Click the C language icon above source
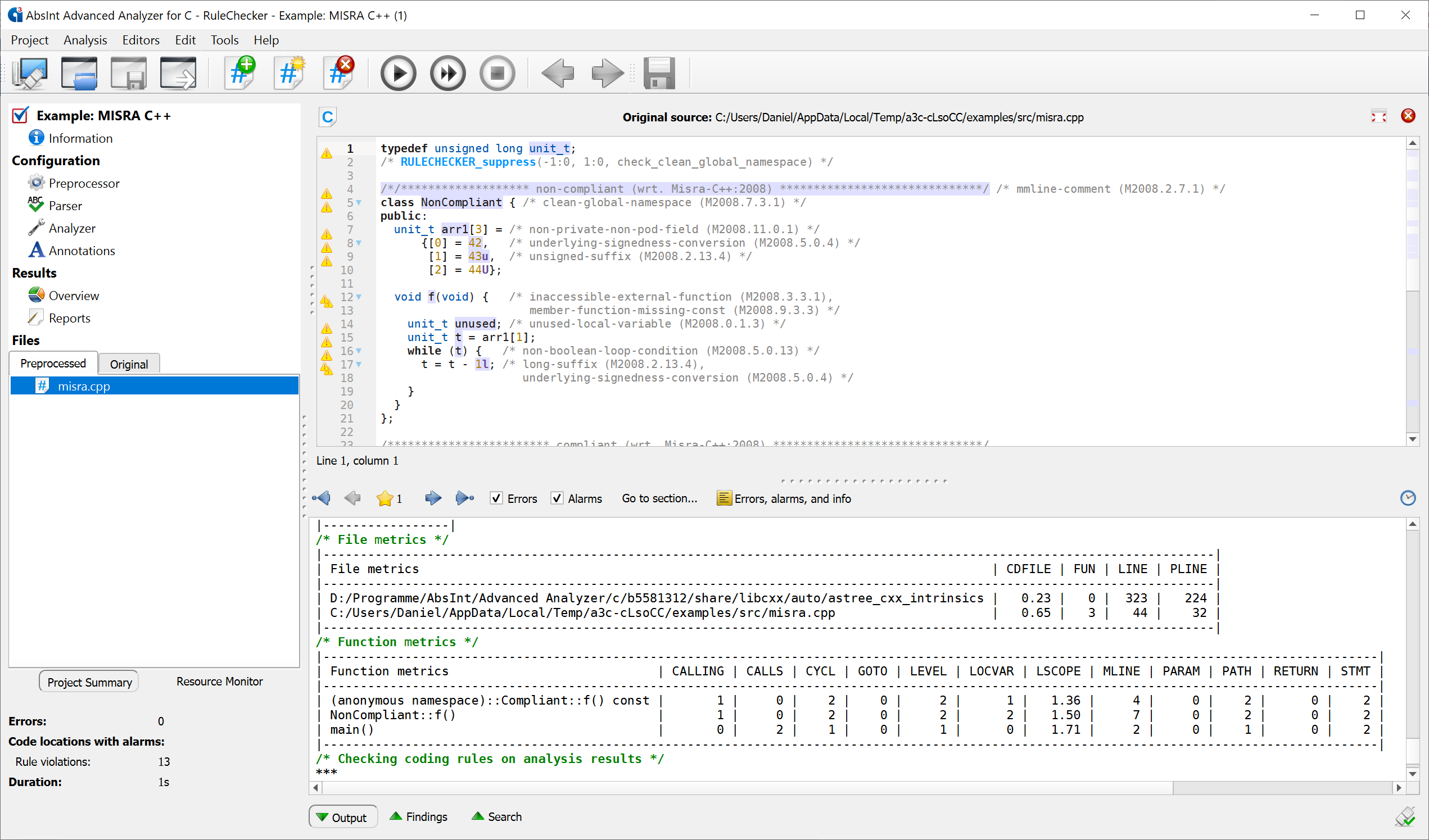Viewport: 1429px width, 840px height. coord(328,117)
